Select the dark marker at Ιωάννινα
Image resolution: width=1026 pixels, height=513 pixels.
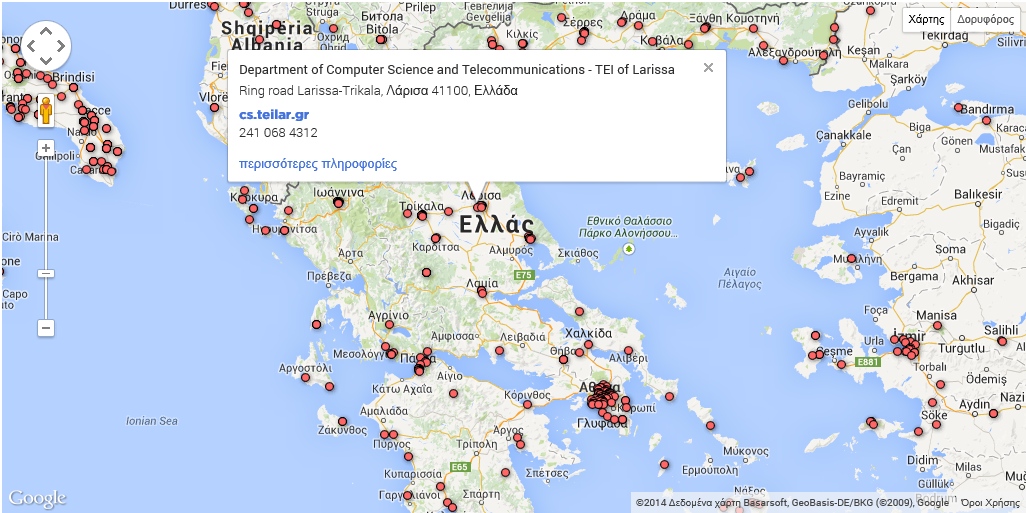[x=338, y=203]
